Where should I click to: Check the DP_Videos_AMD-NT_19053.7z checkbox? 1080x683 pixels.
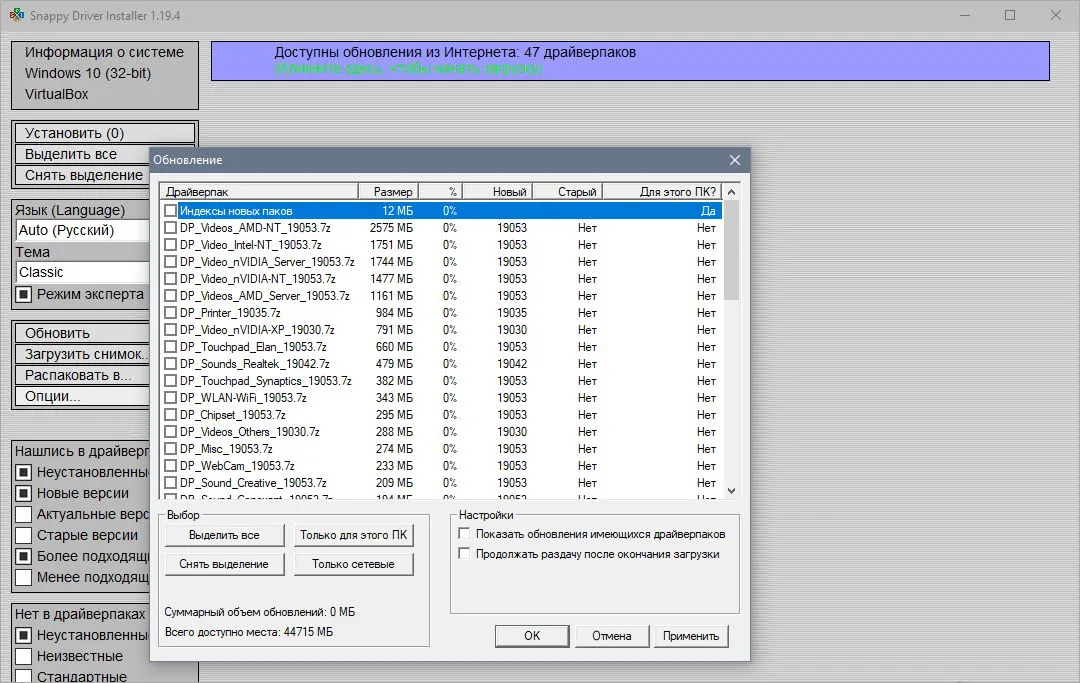tap(170, 227)
